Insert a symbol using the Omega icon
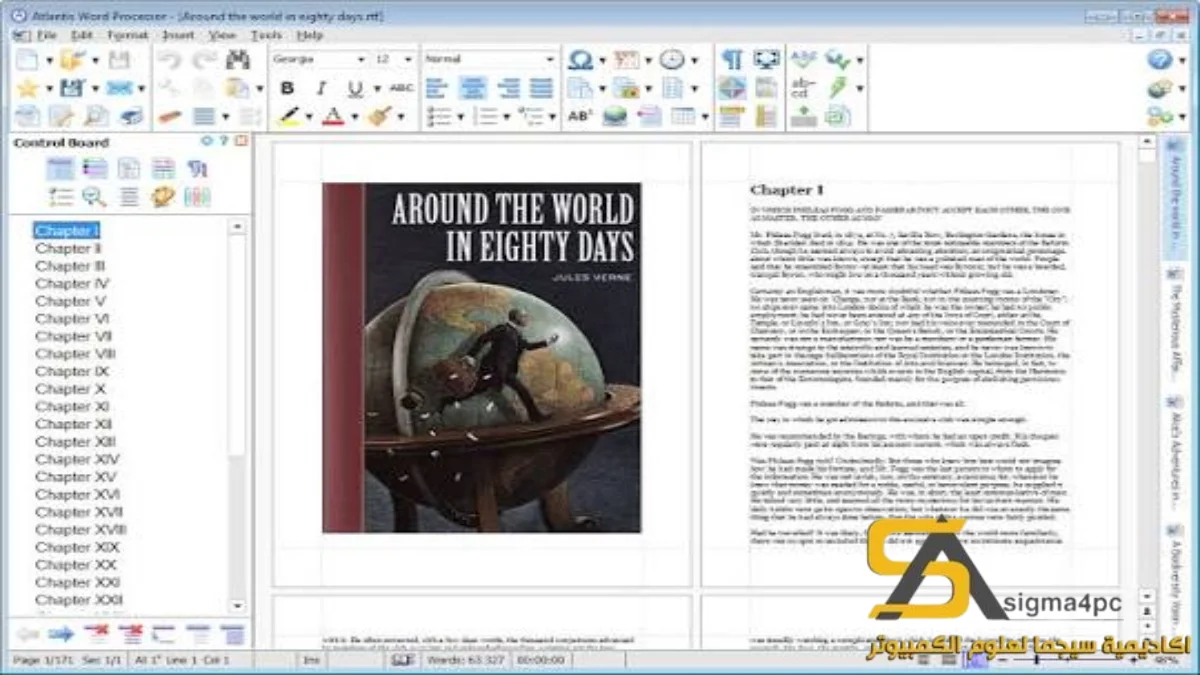This screenshot has width=1200, height=675. [580, 60]
